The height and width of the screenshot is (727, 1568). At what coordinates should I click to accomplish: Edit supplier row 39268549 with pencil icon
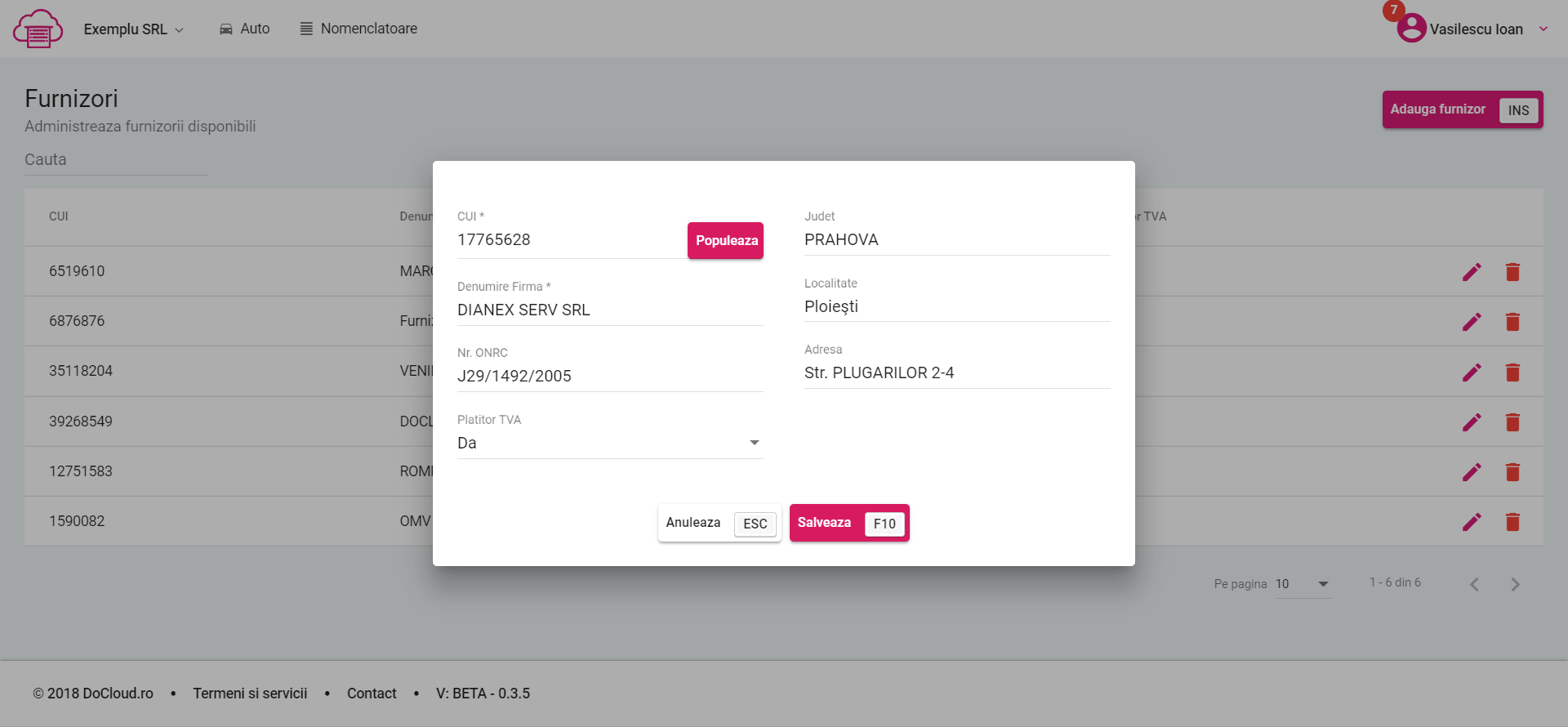click(x=1472, y=422)
